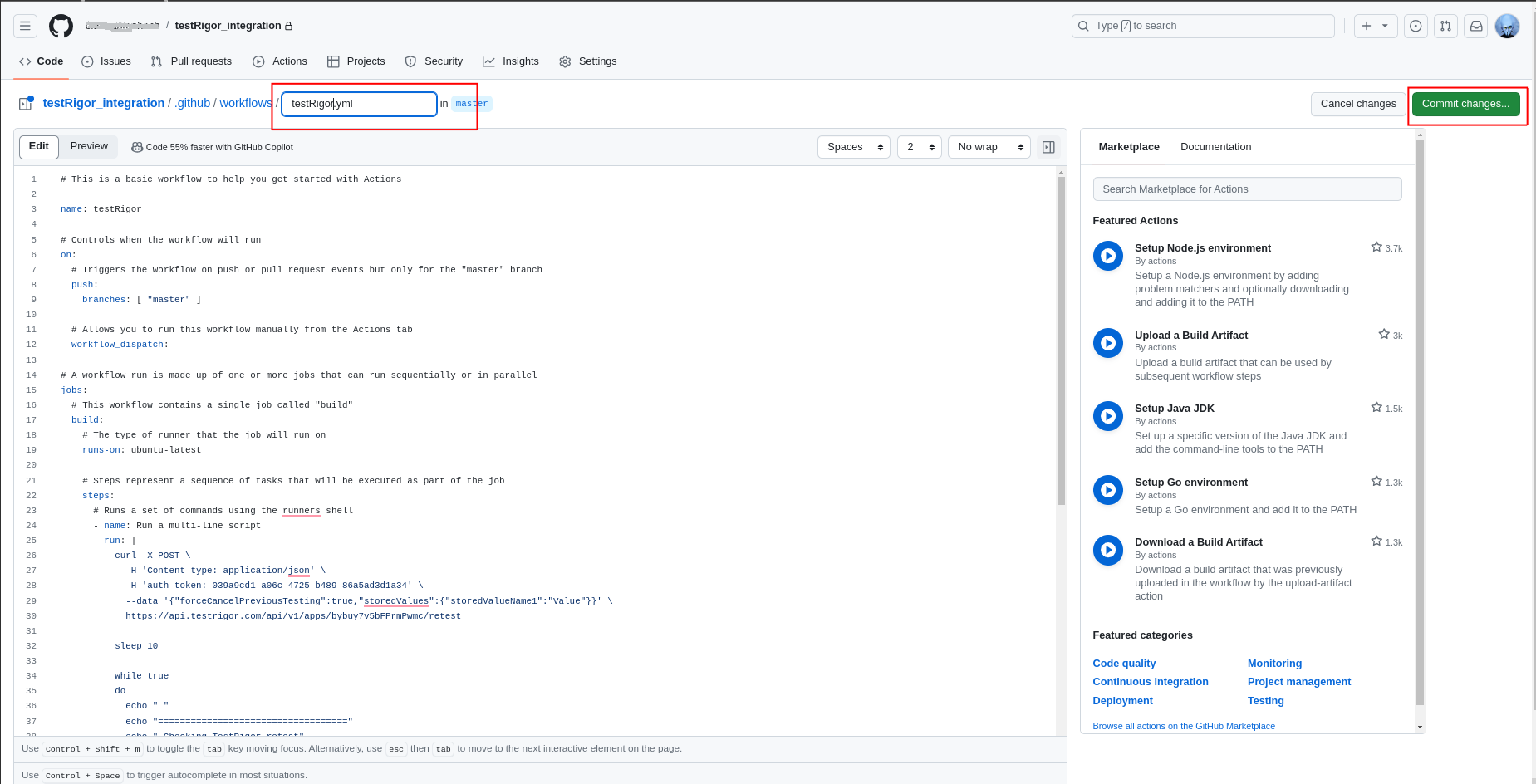Expand the file tree sidebar icon
This screenshot has height=784, width=1536.
[x=26, y=103]
